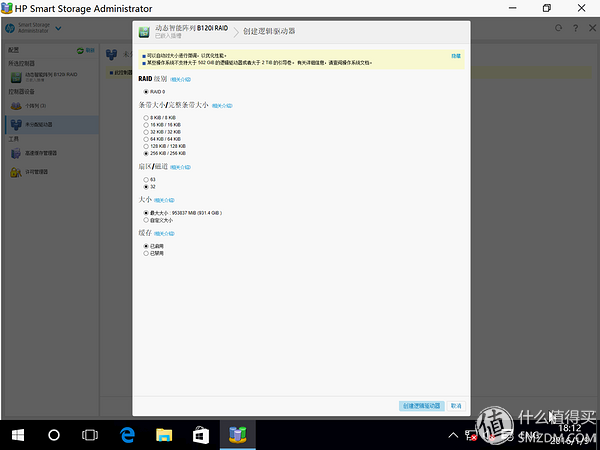Select 63 sectors per track
Image resolution: width=600 pixels, height=450 pixels.
pos(146,180)
